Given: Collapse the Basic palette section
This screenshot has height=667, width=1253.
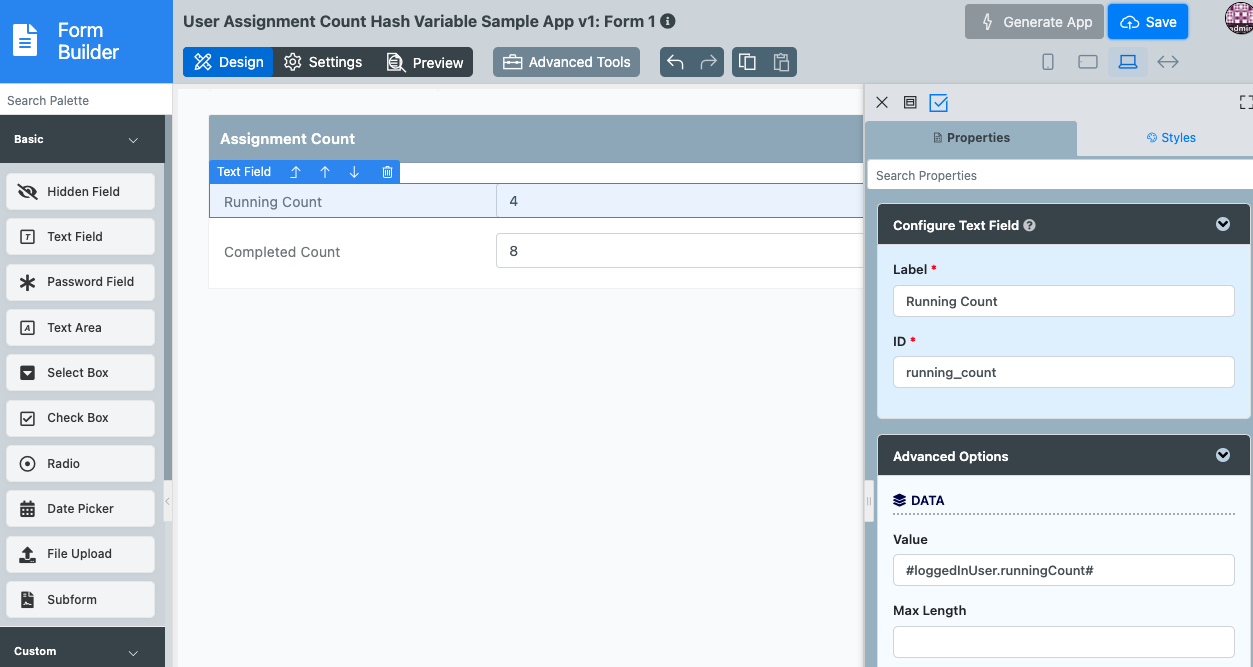Looking at the screenshot, I should [133, 140].
